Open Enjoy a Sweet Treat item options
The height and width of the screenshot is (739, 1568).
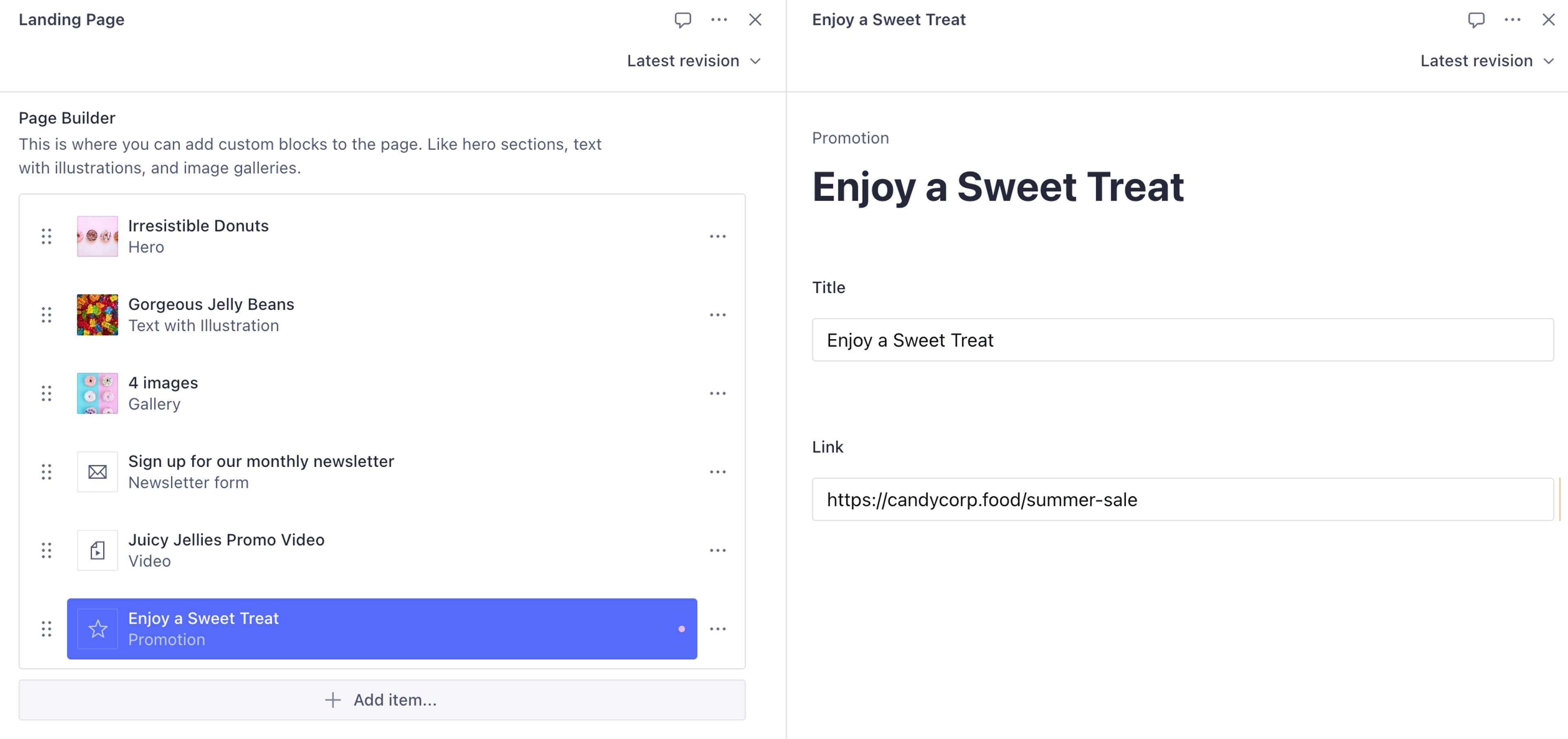pos(718,629)
